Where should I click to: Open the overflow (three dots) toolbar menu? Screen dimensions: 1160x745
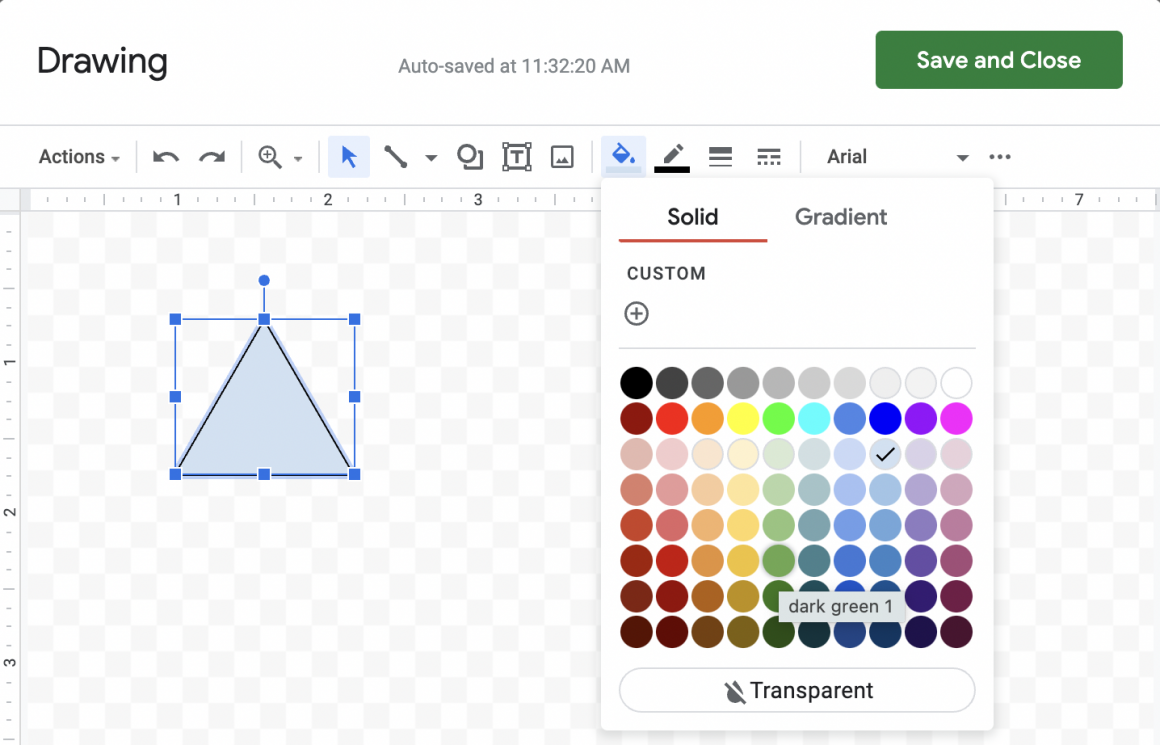pyautogui.click(x=1001, y=156)
